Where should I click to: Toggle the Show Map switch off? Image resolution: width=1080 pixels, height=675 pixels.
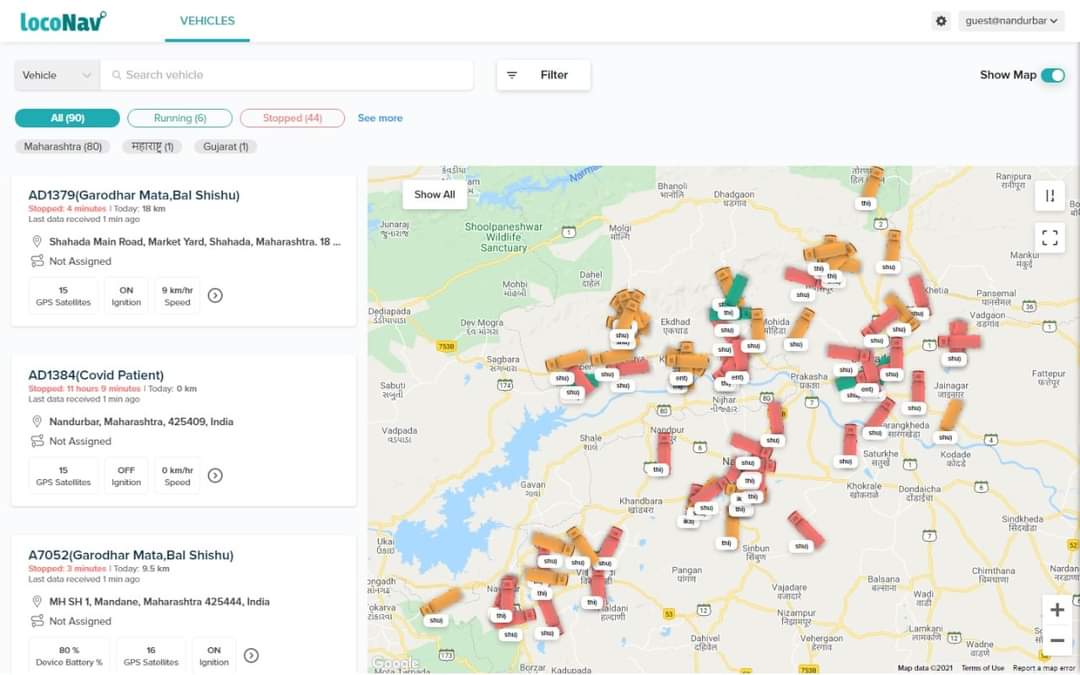coord(1052,75)
